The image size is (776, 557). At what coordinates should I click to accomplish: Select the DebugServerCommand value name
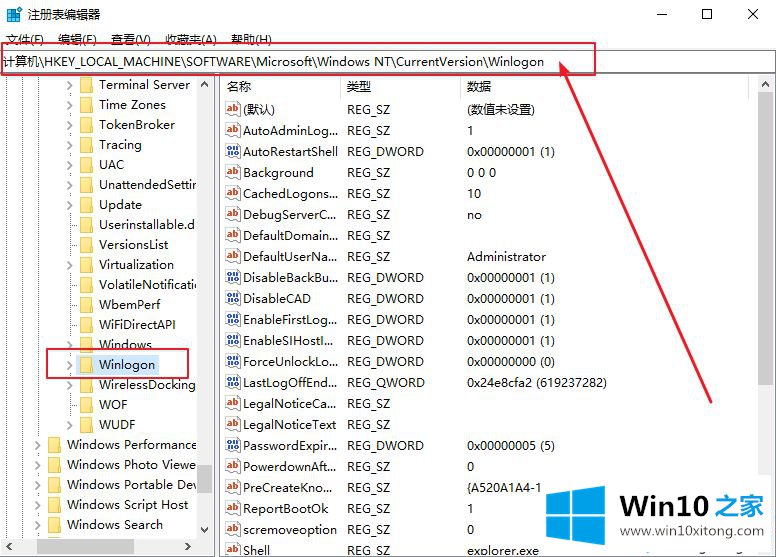point(290,214)
